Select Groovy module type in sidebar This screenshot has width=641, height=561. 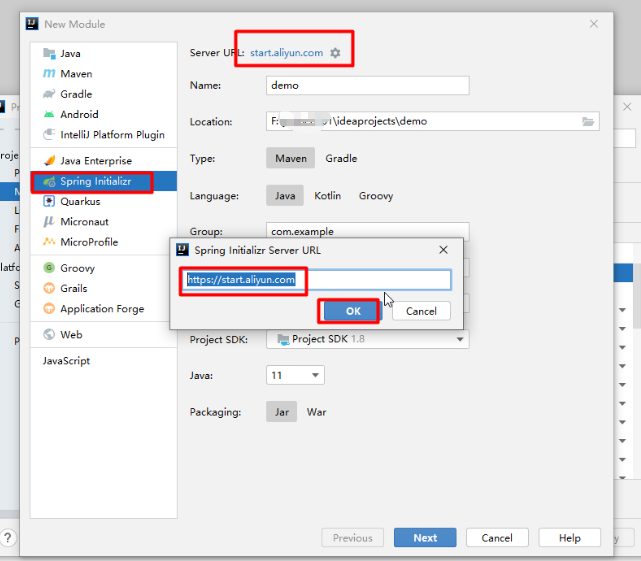[103, 268]
